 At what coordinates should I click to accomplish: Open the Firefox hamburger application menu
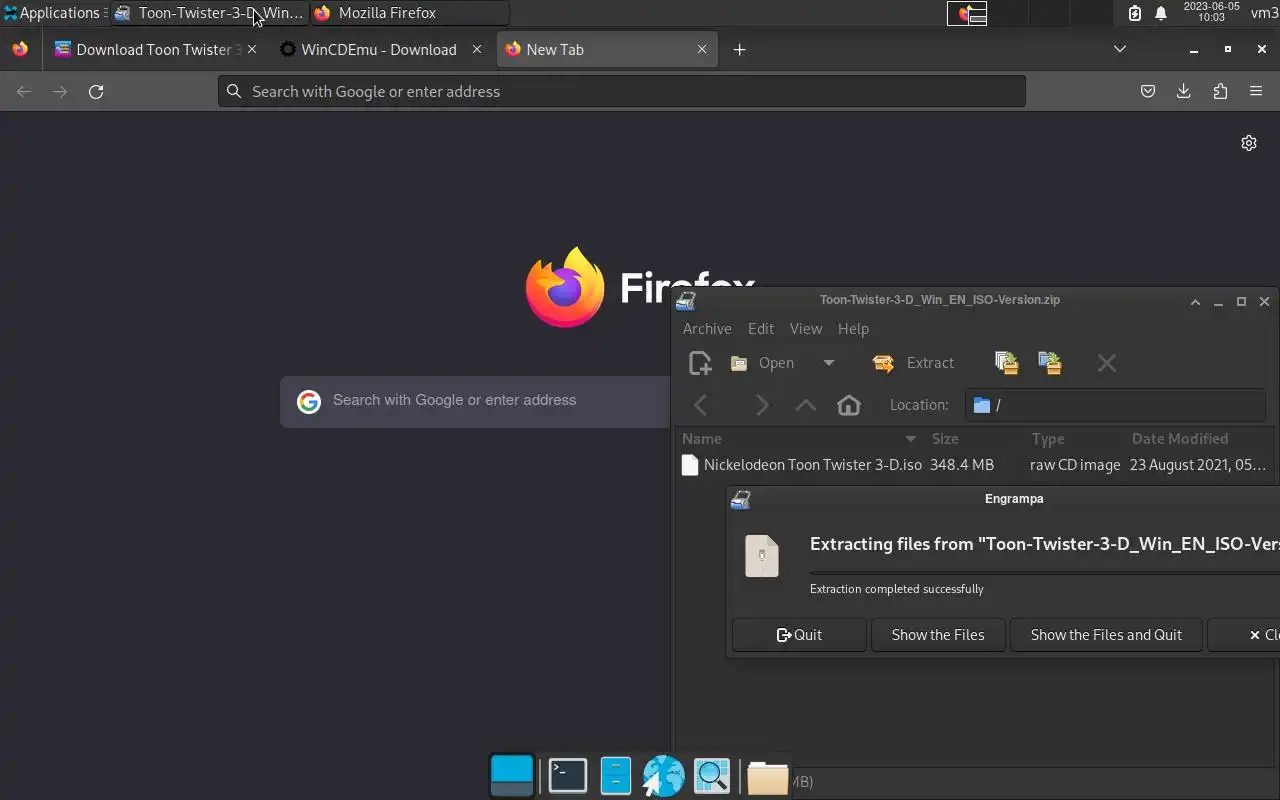1256,91
